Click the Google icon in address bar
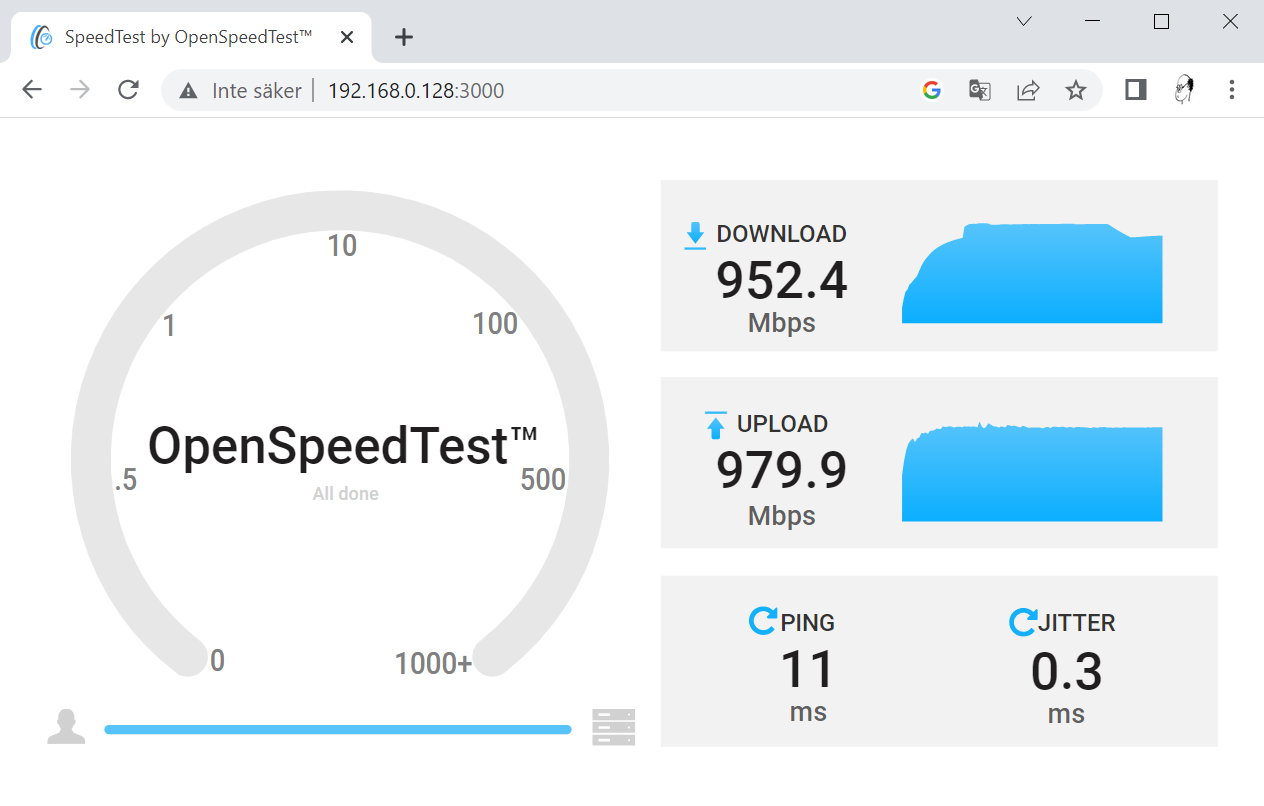The image size is (1264, 806). tap(932, 90)
